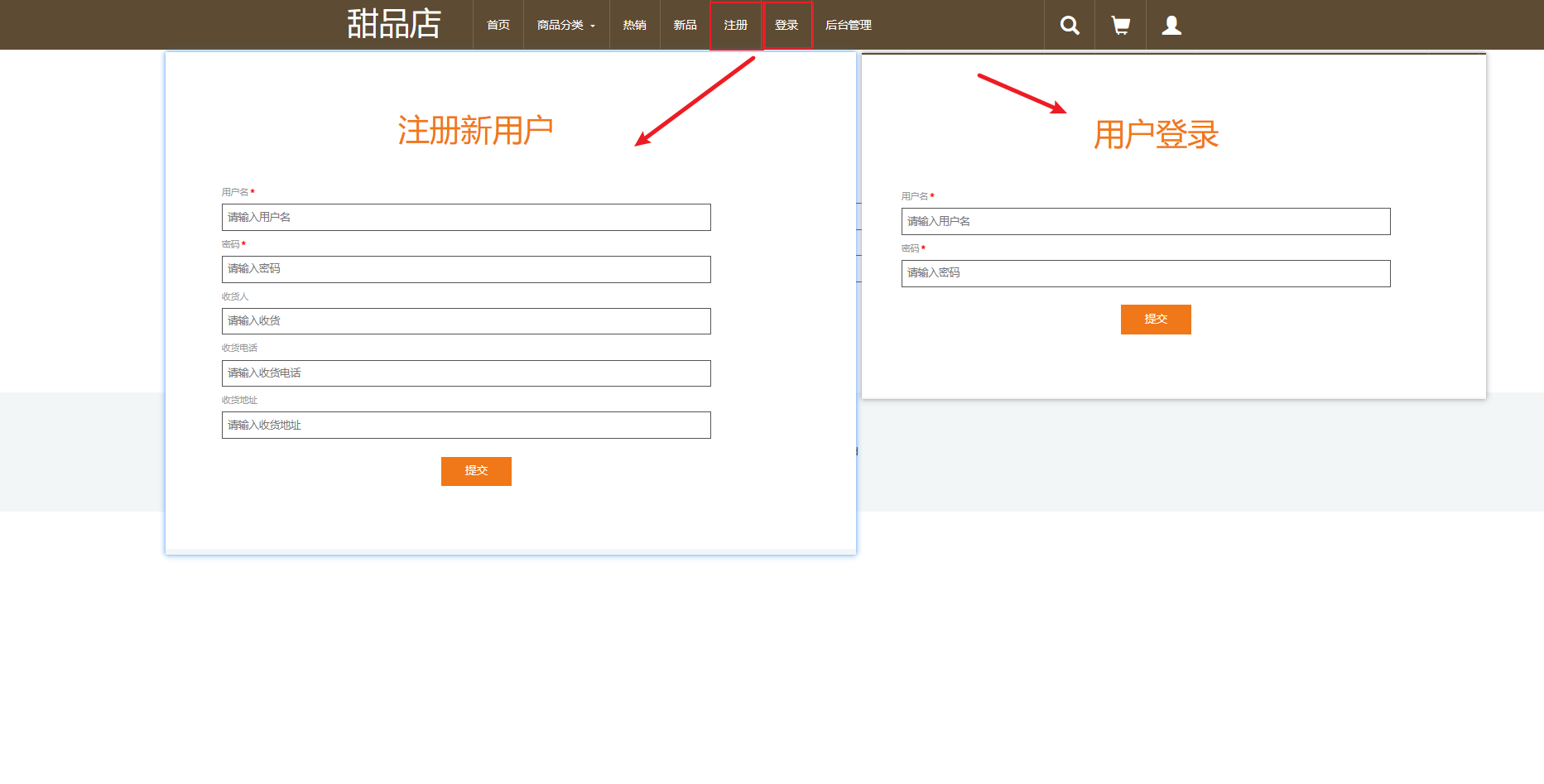Open 后台管理 from the navigation bar

[x=847, y=25]
